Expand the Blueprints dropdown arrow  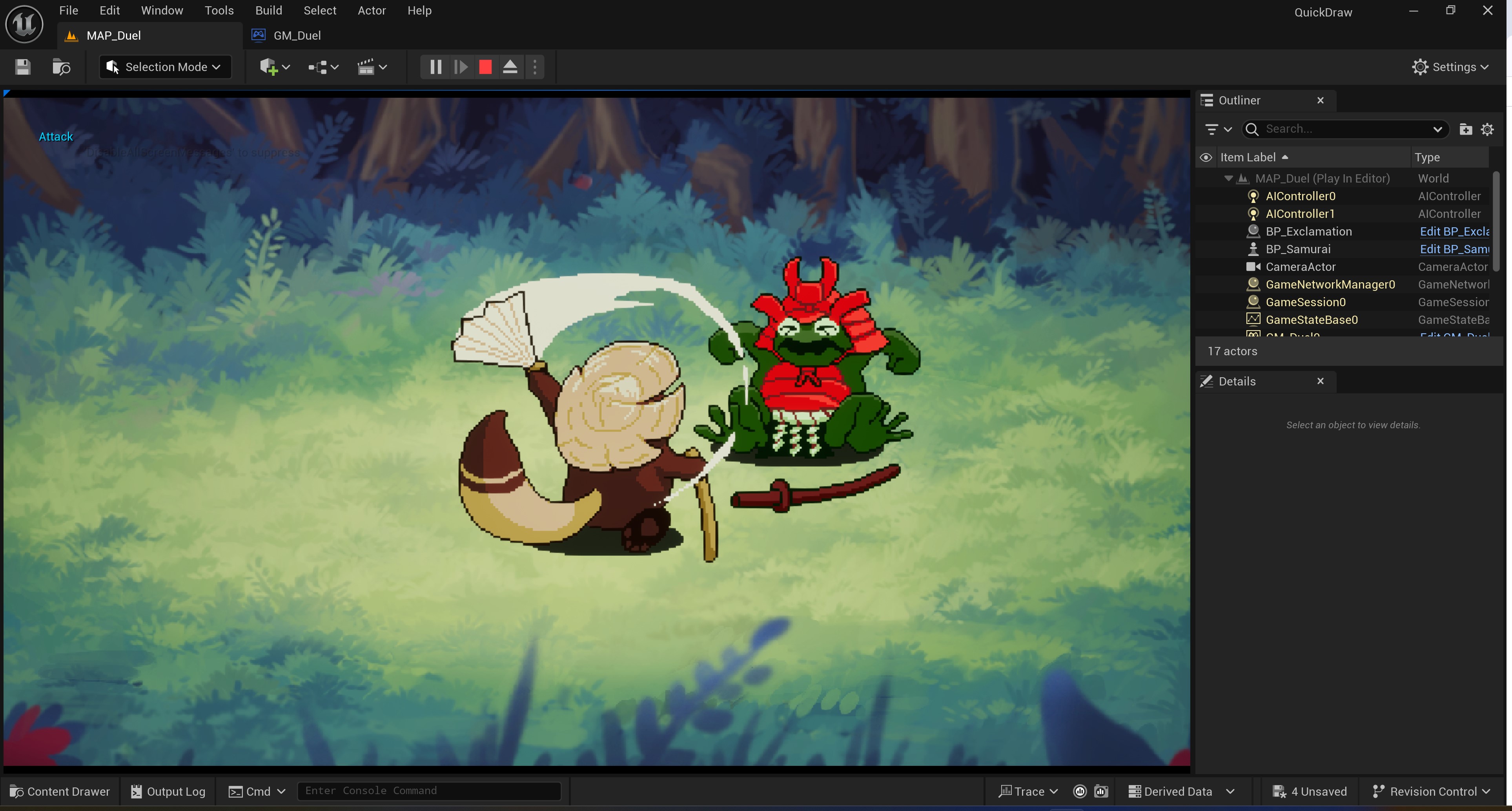click(x=335, y=68)
